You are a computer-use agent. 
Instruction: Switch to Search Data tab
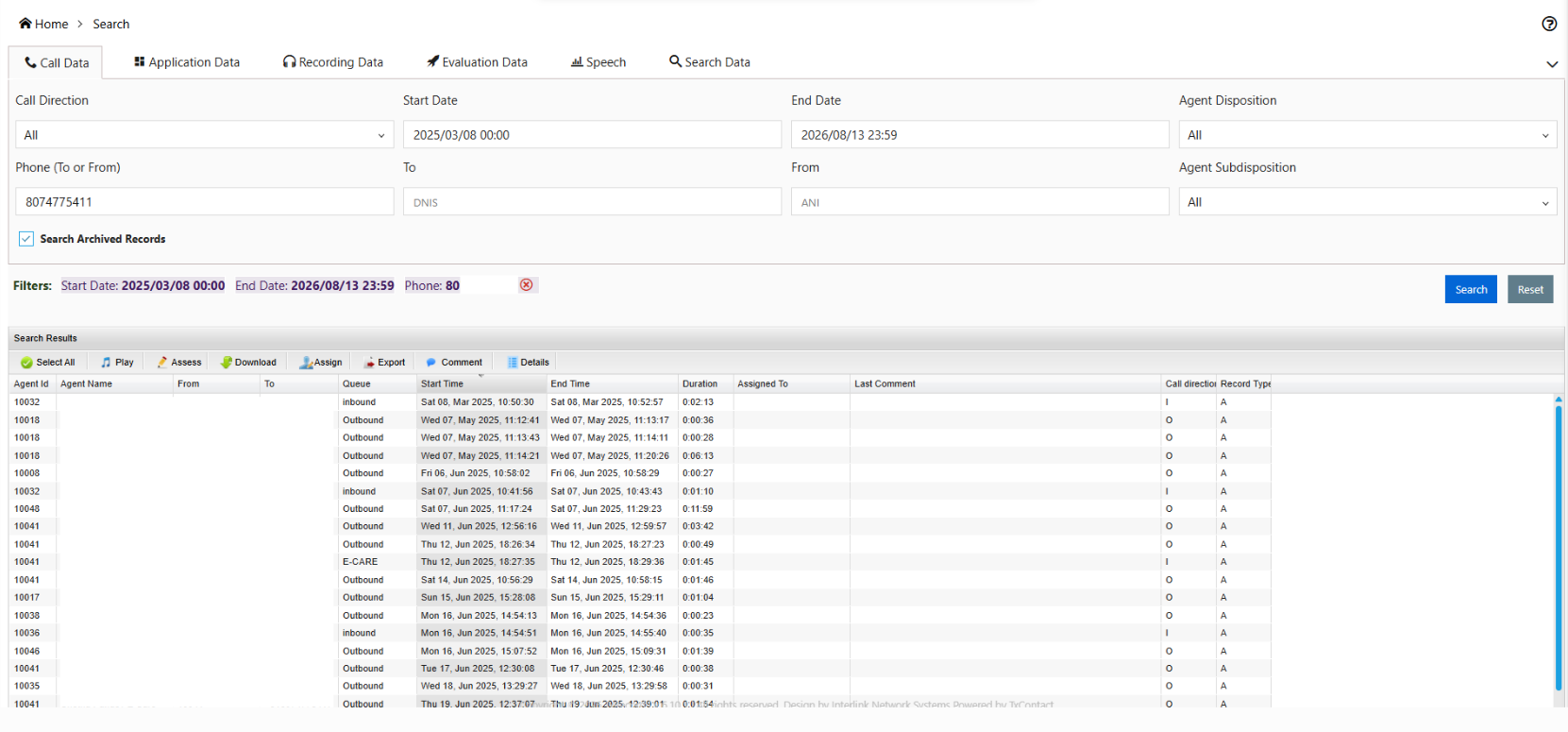[710, 62]
